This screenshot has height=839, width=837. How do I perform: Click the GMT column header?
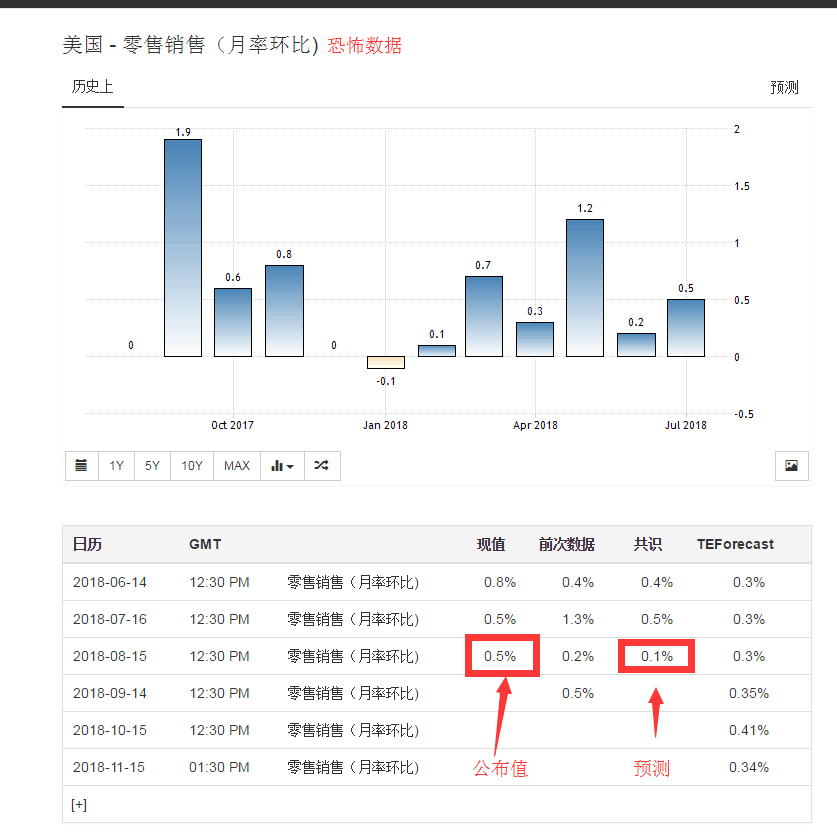click(x=205, y=544)
